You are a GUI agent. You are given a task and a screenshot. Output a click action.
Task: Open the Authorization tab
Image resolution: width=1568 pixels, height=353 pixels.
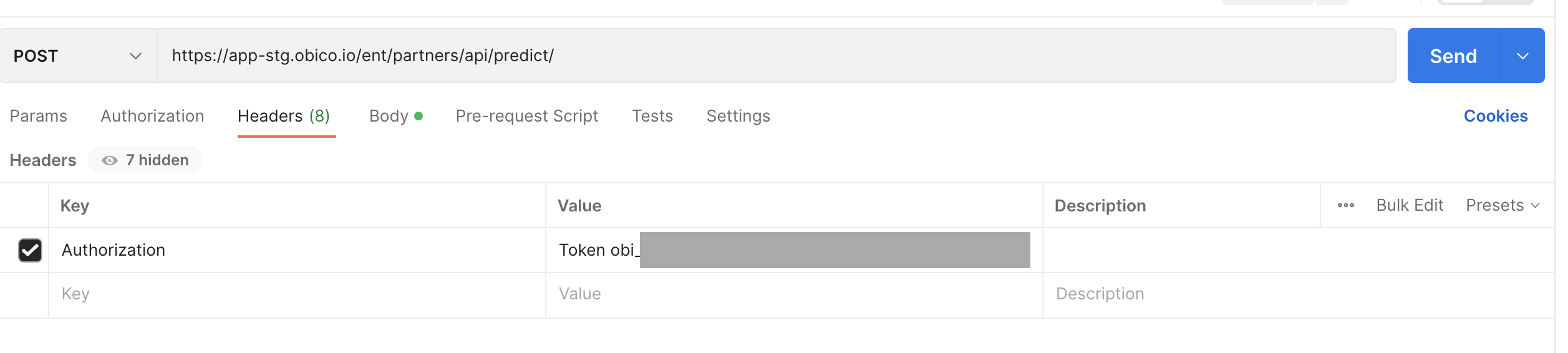(152, 116)
